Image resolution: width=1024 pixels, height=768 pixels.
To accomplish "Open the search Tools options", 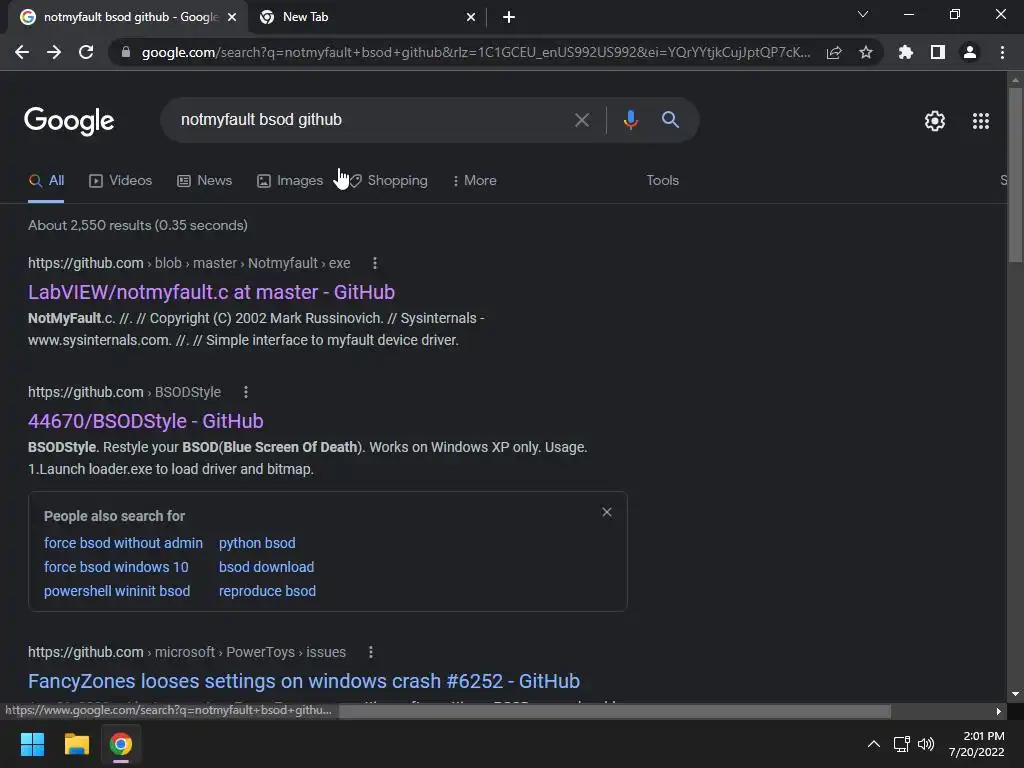I will point(662,180).
